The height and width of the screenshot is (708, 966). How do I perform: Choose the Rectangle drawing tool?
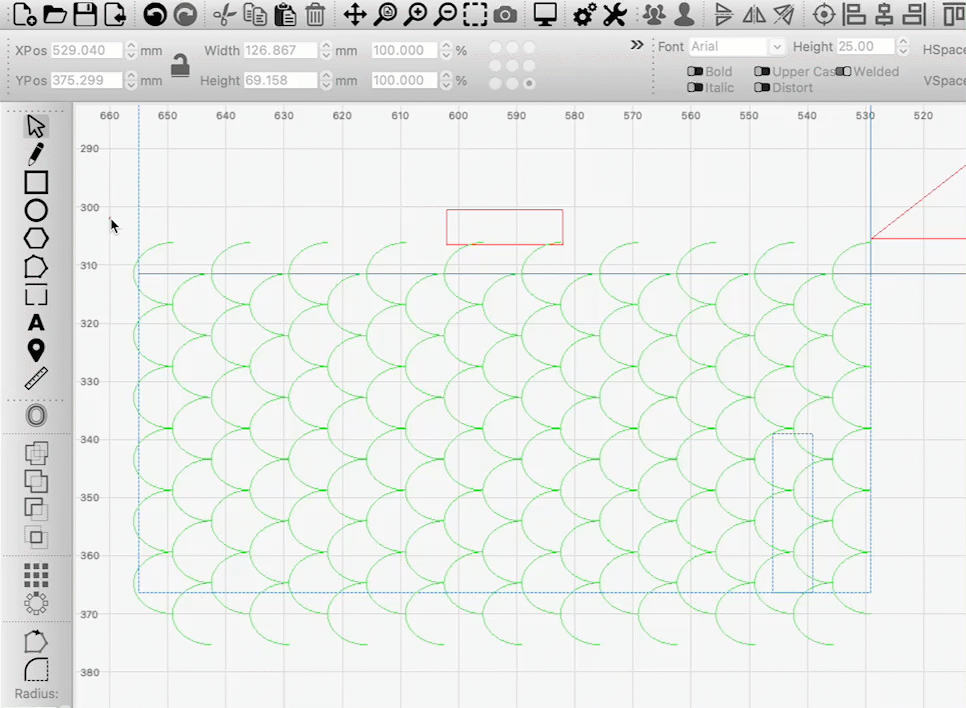36,182
